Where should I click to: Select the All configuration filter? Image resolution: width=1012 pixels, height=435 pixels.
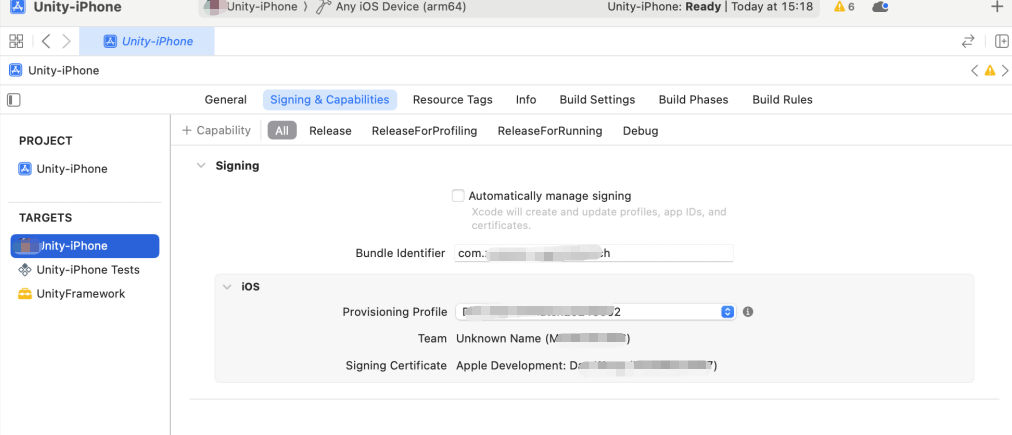tap(282, 131)
